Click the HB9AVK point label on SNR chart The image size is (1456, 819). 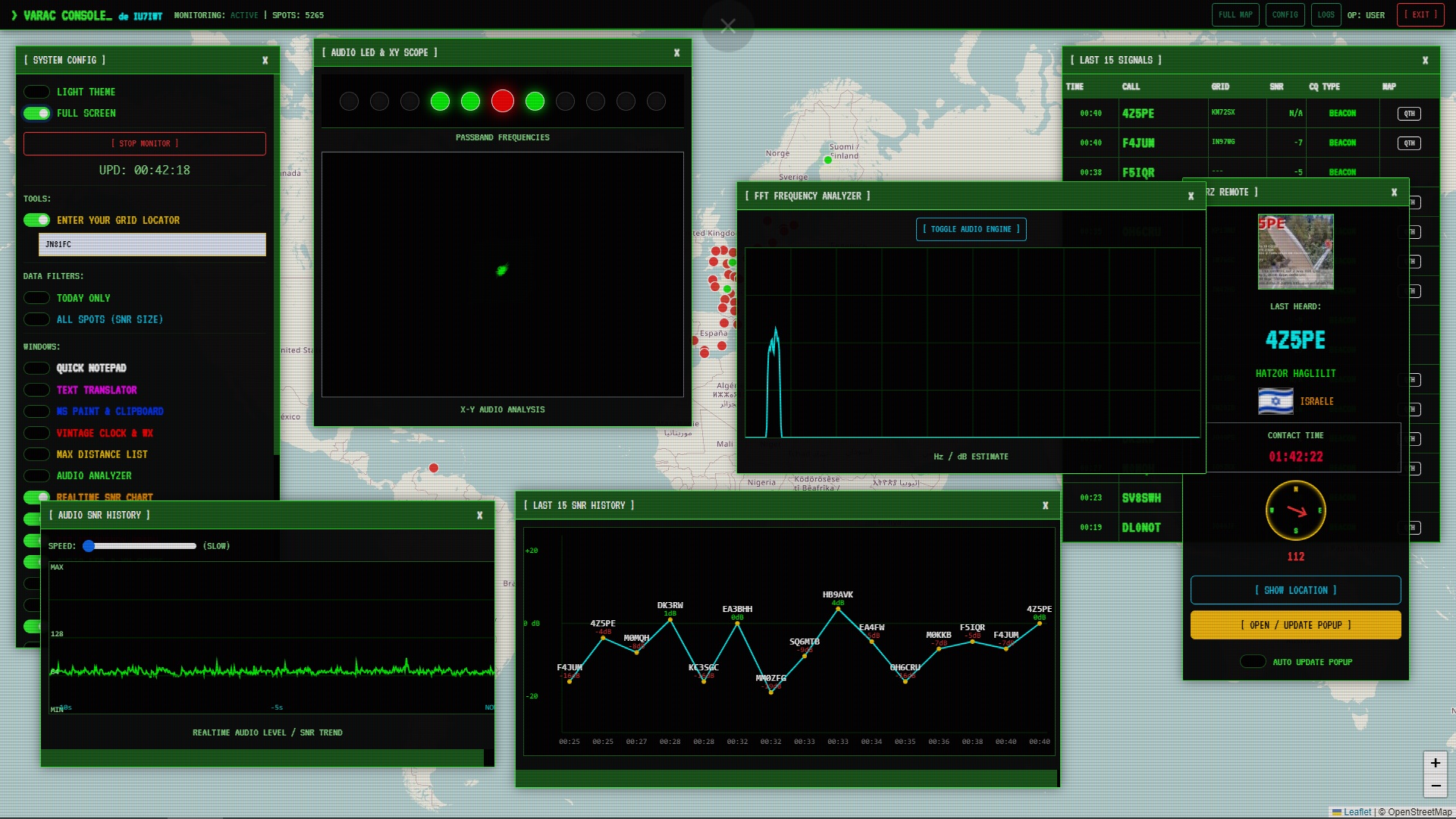coord(838,595)
